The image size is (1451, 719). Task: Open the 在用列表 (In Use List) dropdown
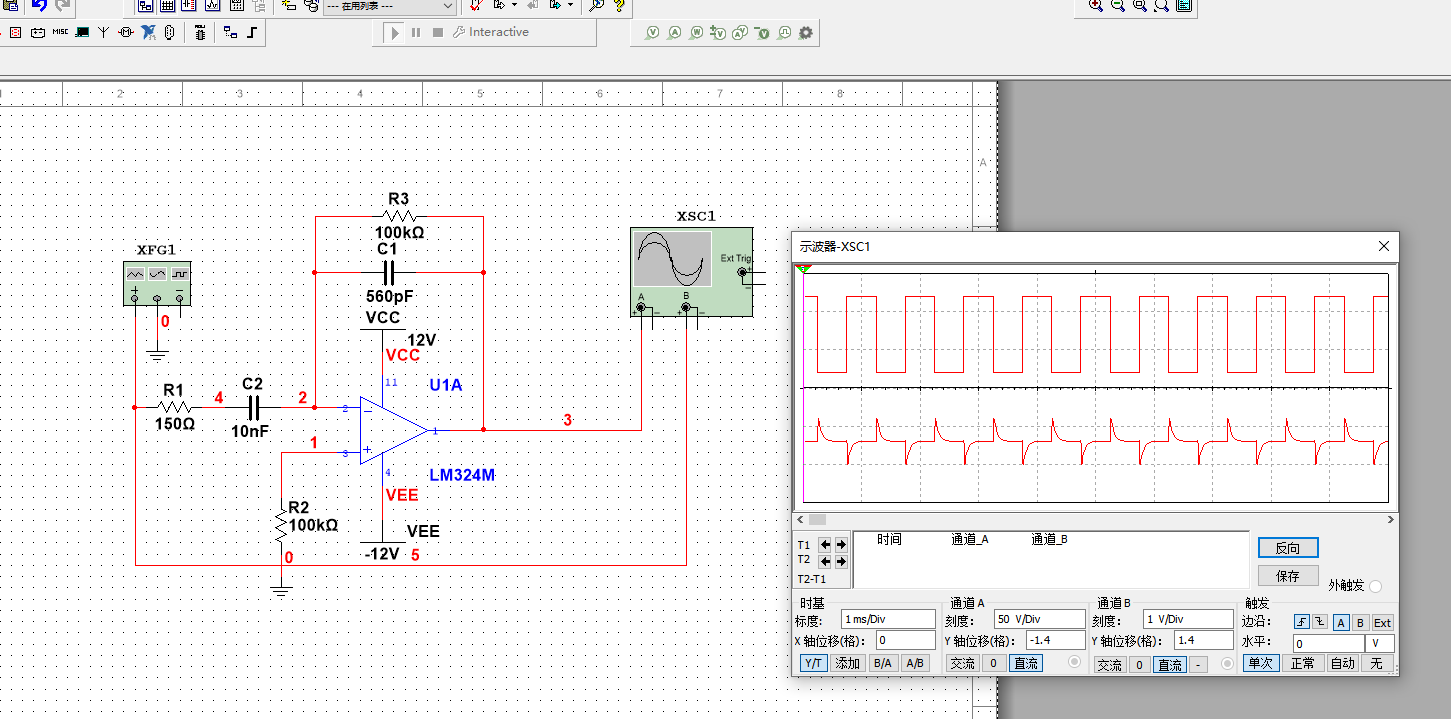(x=449, y=7)
